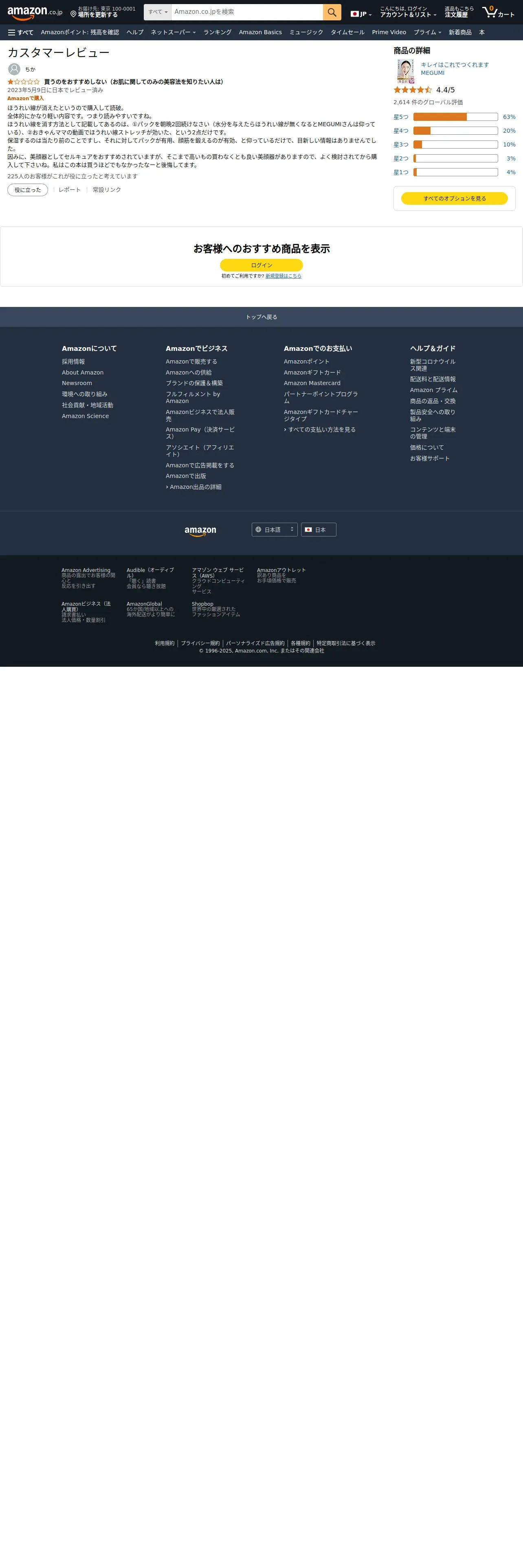
Task: Click すべてのオプションを見る yellow button
Action: pyautogui.click(x=454, y=198)
